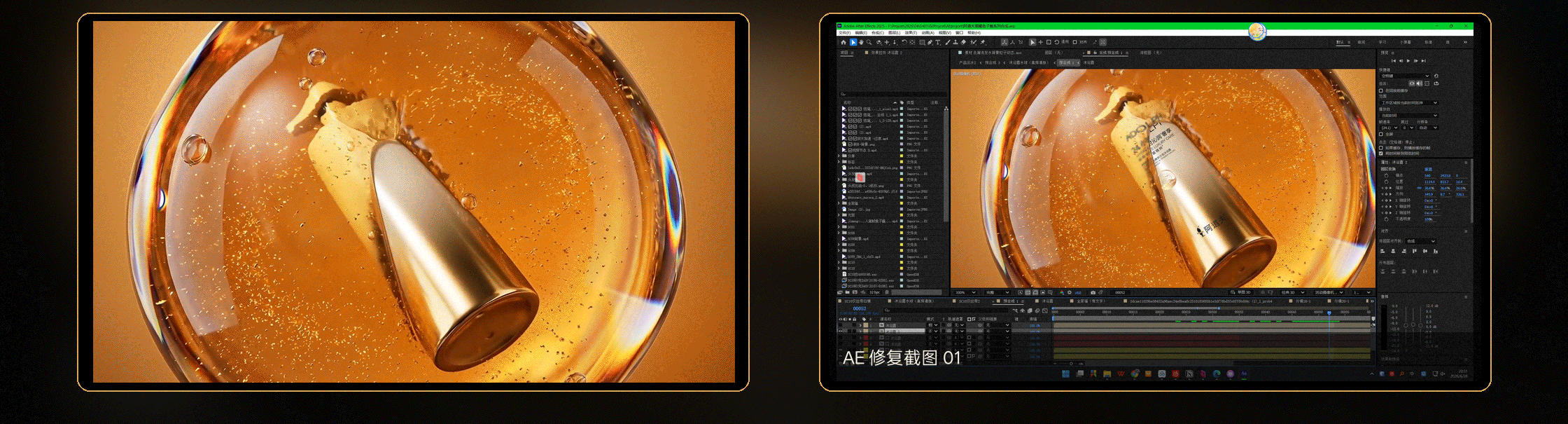Click the 32 bpc color depth button
The height and width of the screenshot is (424, 1568).
(874, 292)
